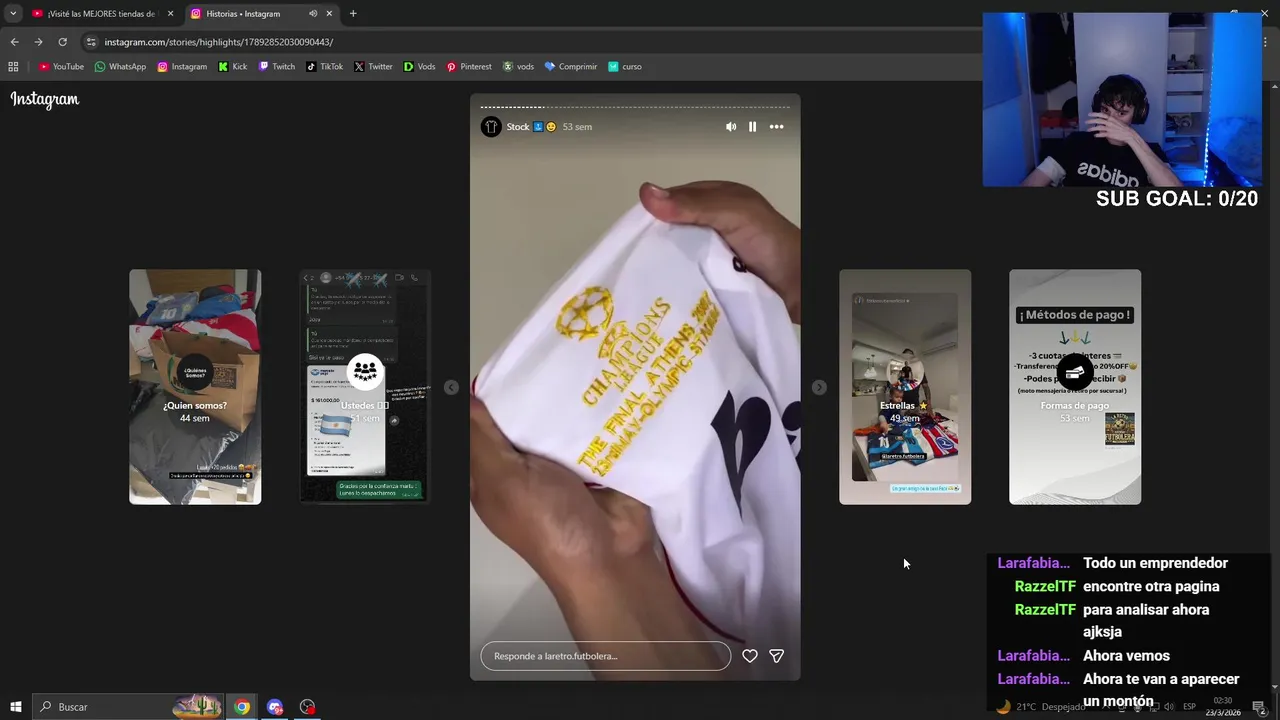Go to the previous story with left chevron

point(451,387)
